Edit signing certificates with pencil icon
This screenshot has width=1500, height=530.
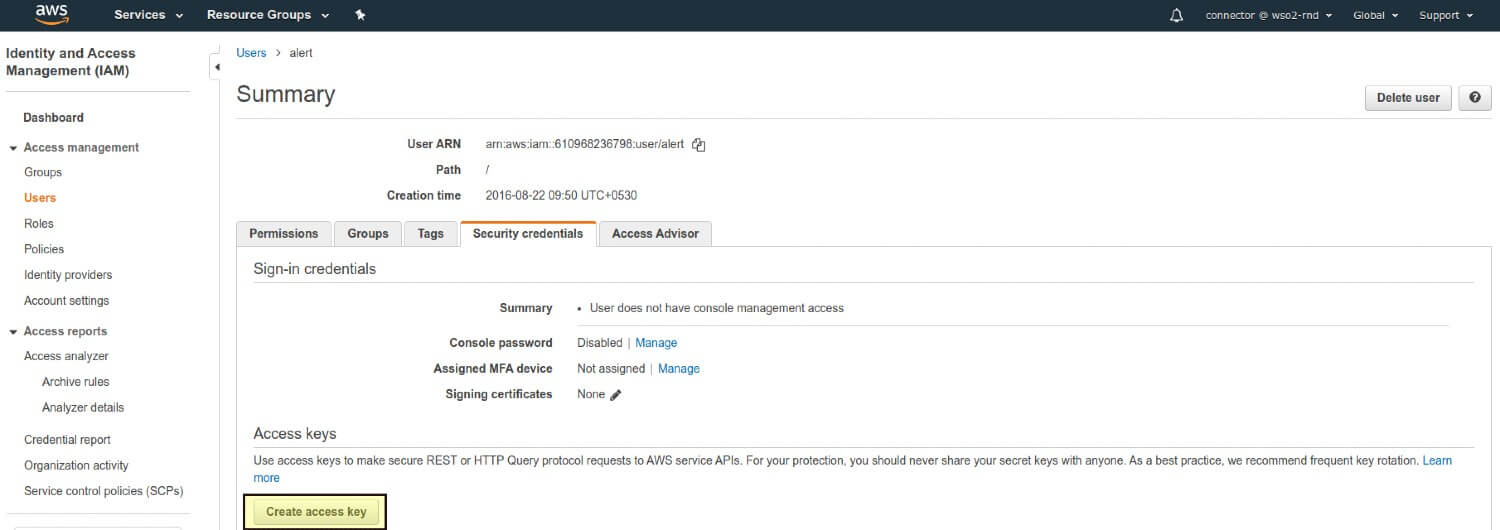click(616, 395)
